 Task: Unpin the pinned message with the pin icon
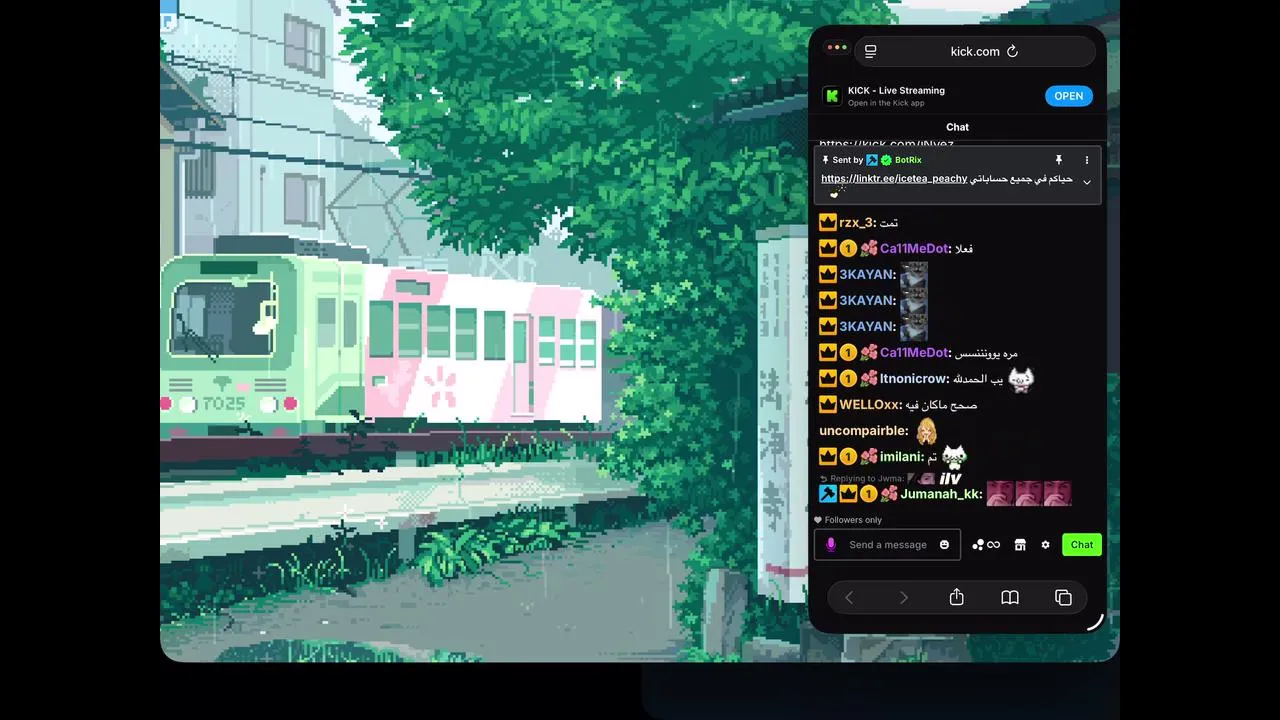1058,160
